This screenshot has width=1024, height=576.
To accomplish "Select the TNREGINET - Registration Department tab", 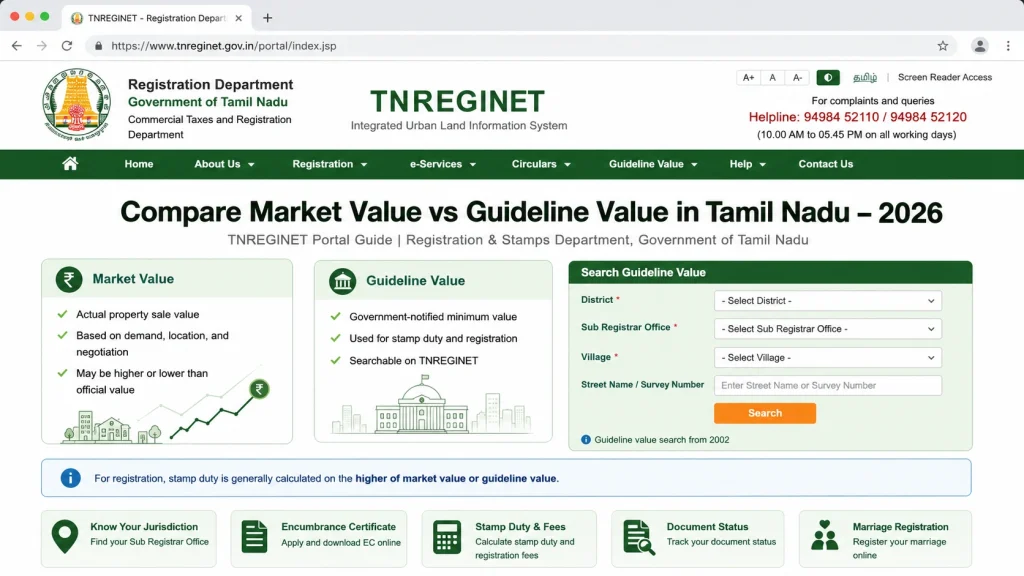I will point(155,18).
